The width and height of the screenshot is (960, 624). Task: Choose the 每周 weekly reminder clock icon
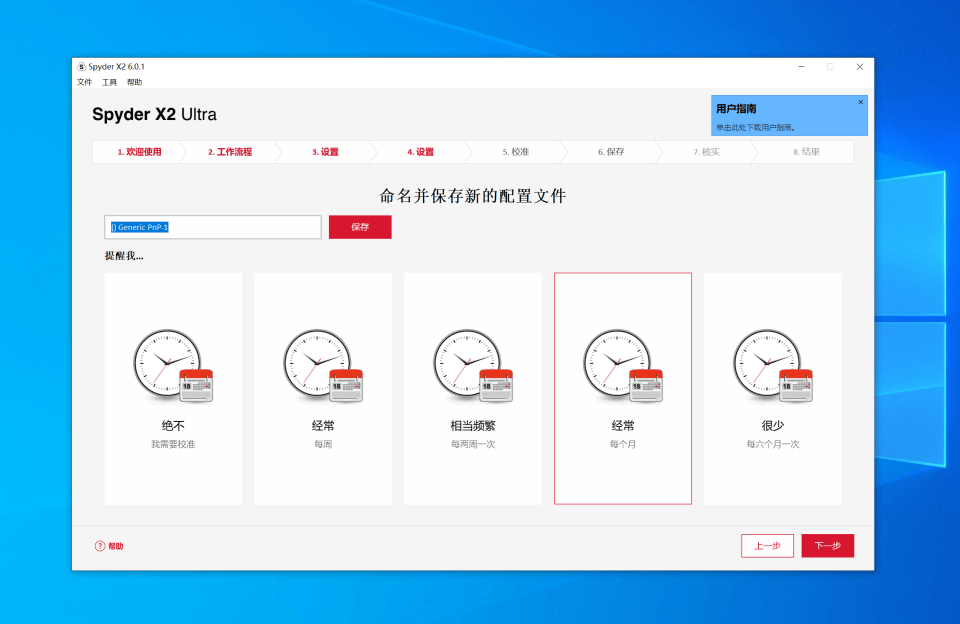[322, 367]
